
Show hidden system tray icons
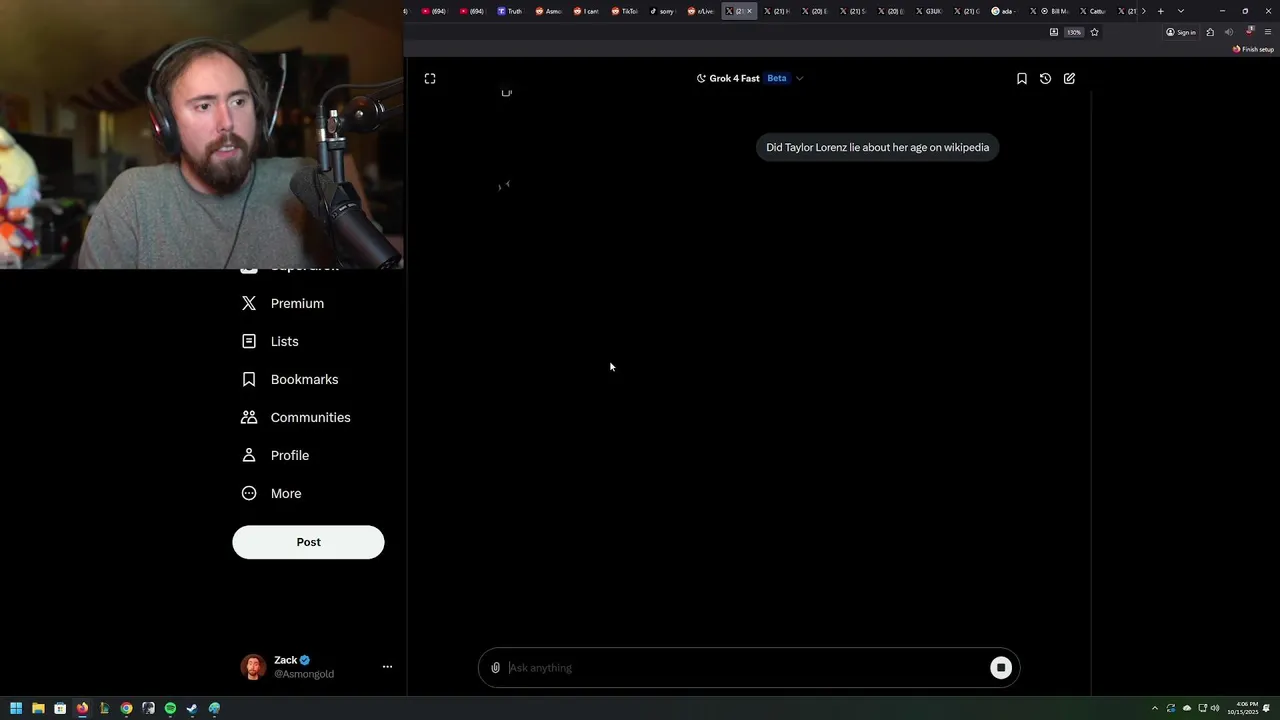tap(1155, 708)
